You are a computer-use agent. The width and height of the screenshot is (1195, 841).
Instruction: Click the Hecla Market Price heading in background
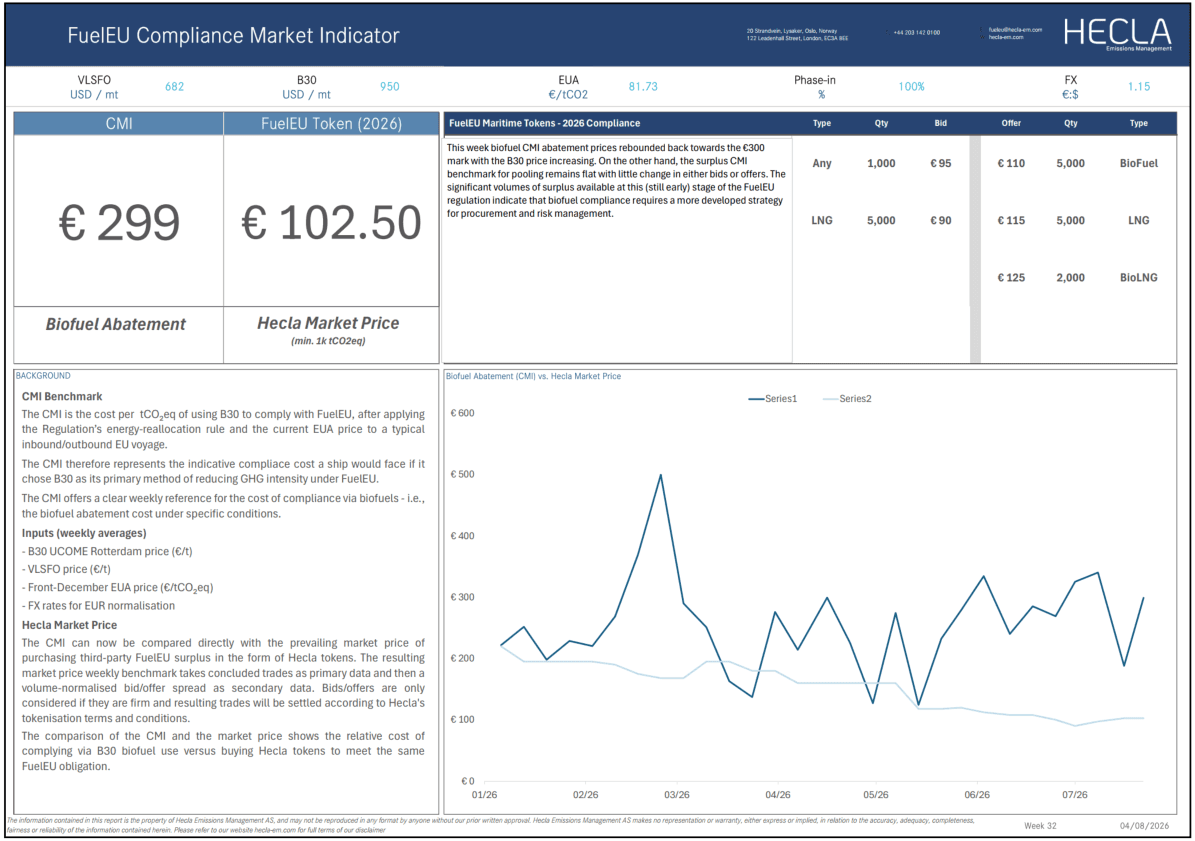(69, 625)
